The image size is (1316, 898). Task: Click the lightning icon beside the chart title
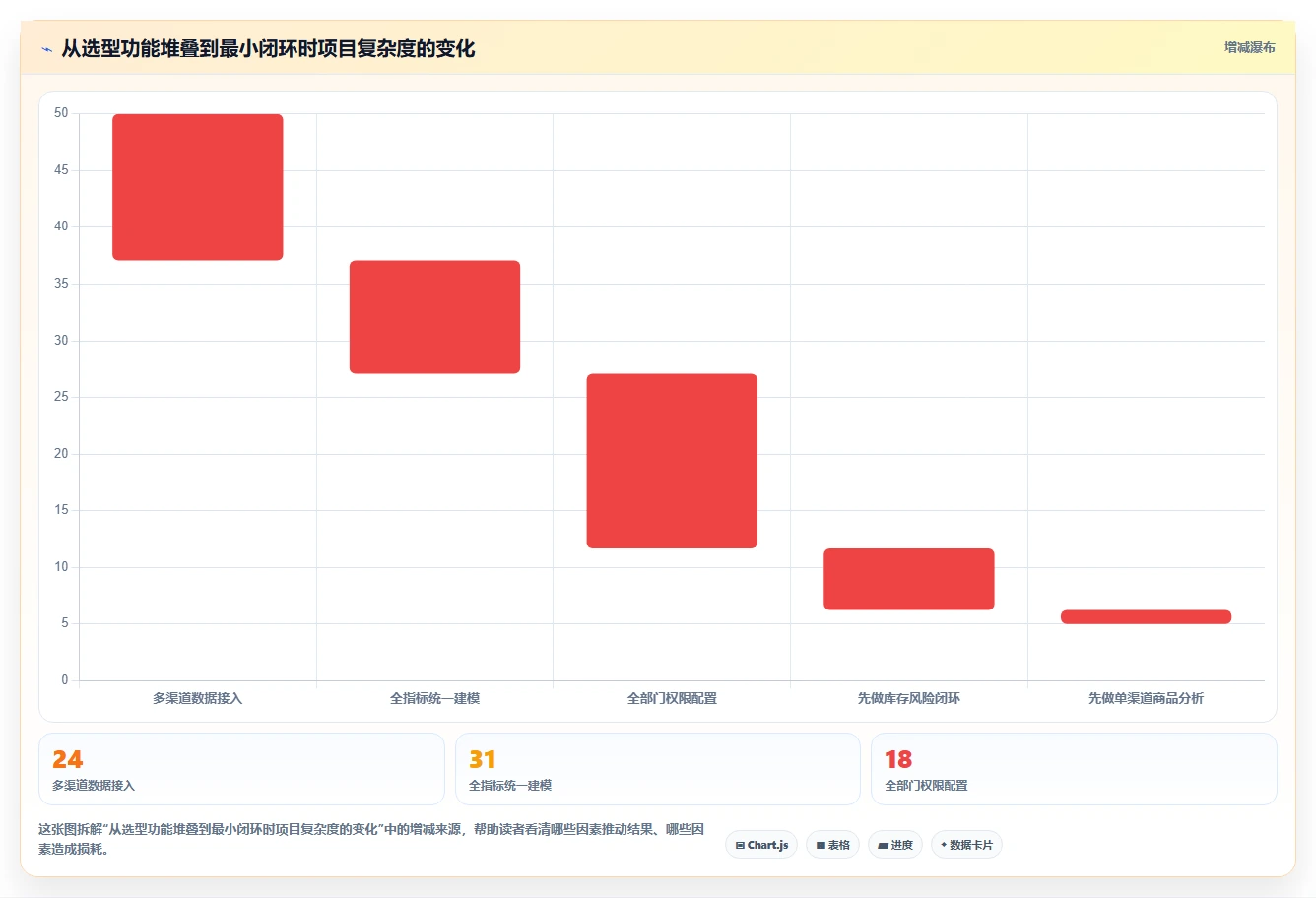pyautogui.click(x=46, y=49)
